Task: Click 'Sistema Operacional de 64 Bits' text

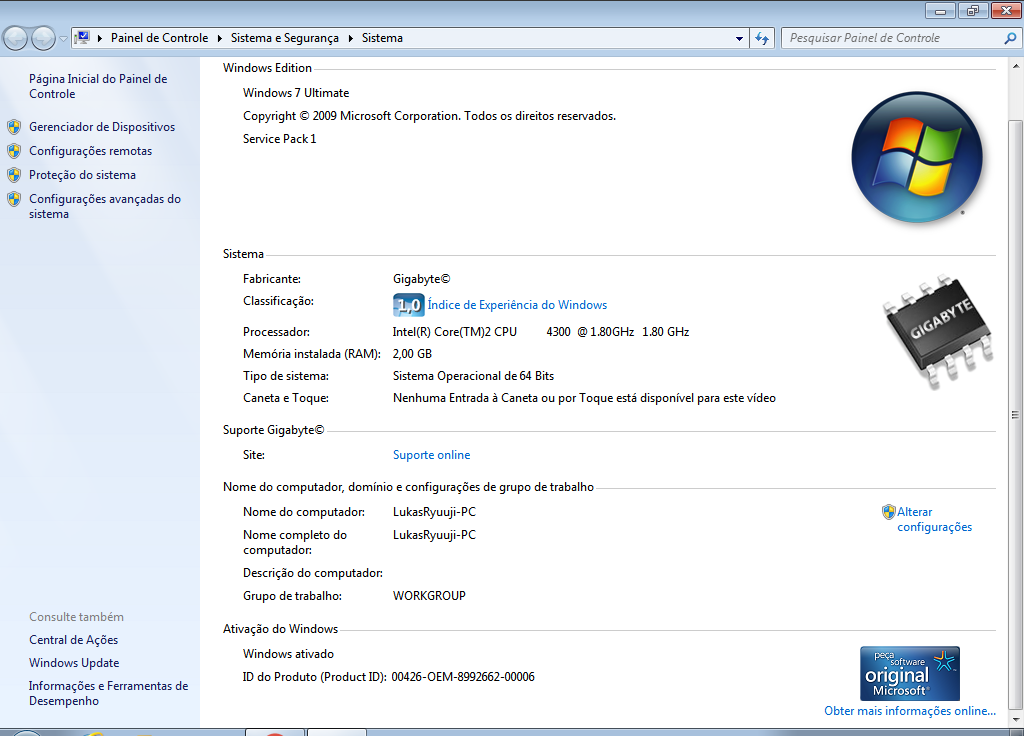Action: click(x=473, y=376)
